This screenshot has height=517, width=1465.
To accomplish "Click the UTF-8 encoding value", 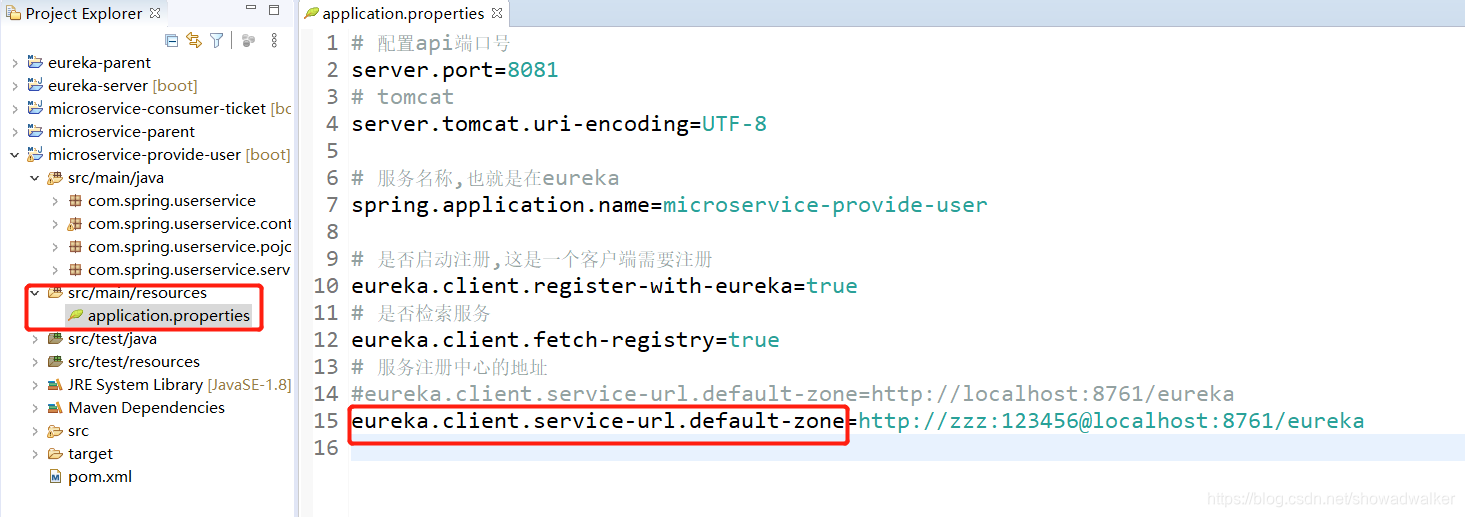I will click(734, 124).
